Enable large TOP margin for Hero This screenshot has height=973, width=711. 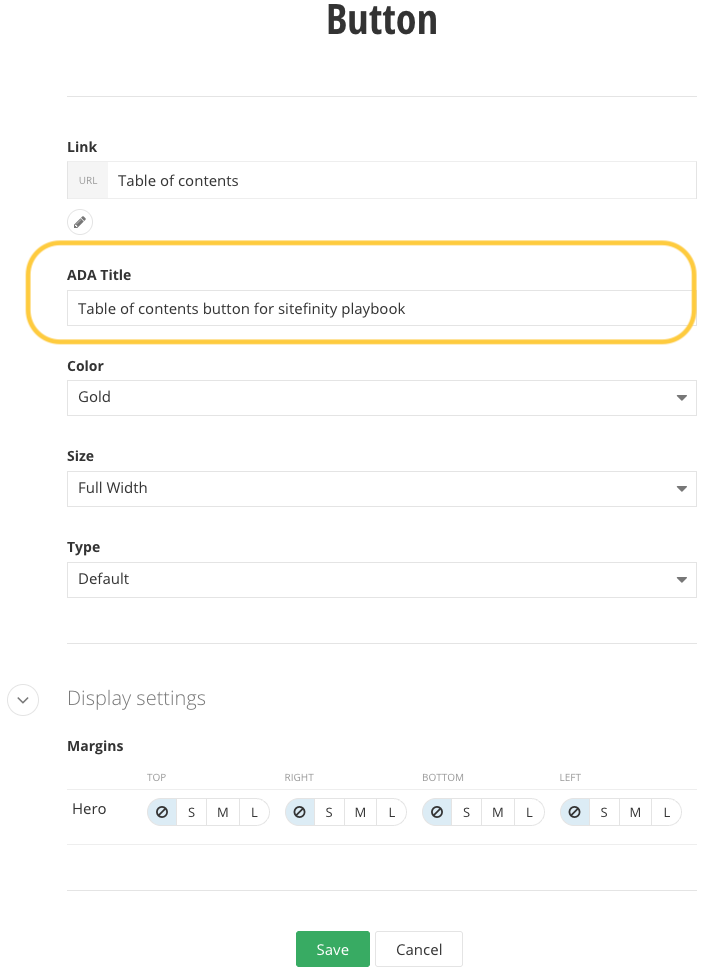tap(253, 811)
